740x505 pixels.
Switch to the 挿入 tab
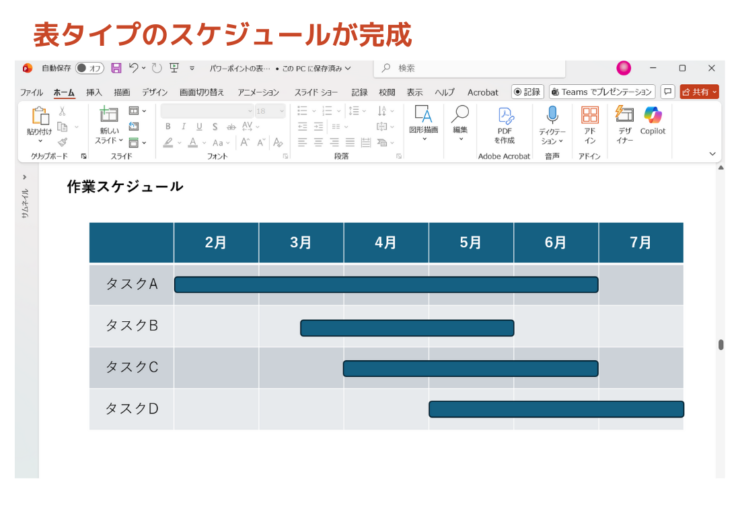pyautogui.click(x=94, y=92)
